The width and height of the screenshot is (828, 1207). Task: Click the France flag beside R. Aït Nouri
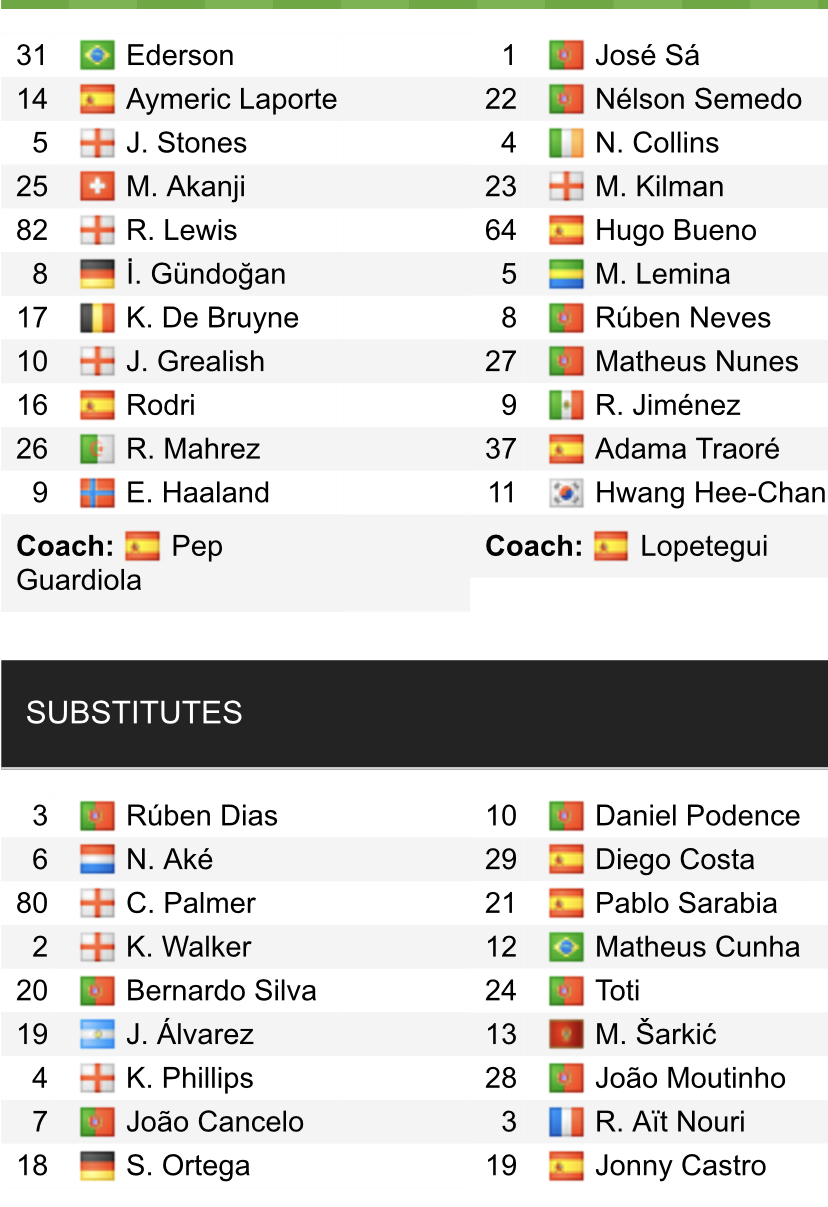pyautogui.click(x=566, y=1122)
